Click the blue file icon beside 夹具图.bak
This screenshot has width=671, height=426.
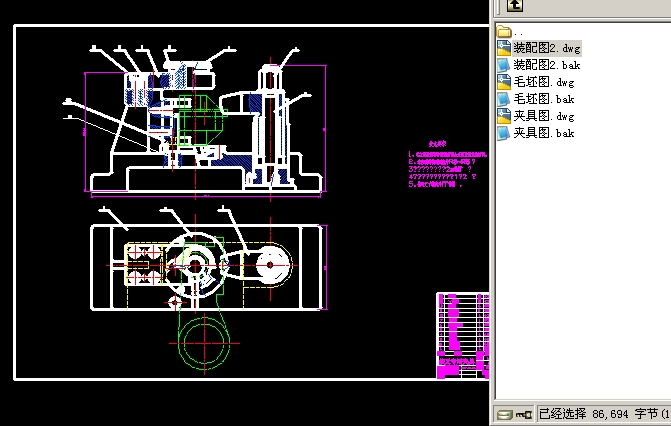(x=504, y=133)
